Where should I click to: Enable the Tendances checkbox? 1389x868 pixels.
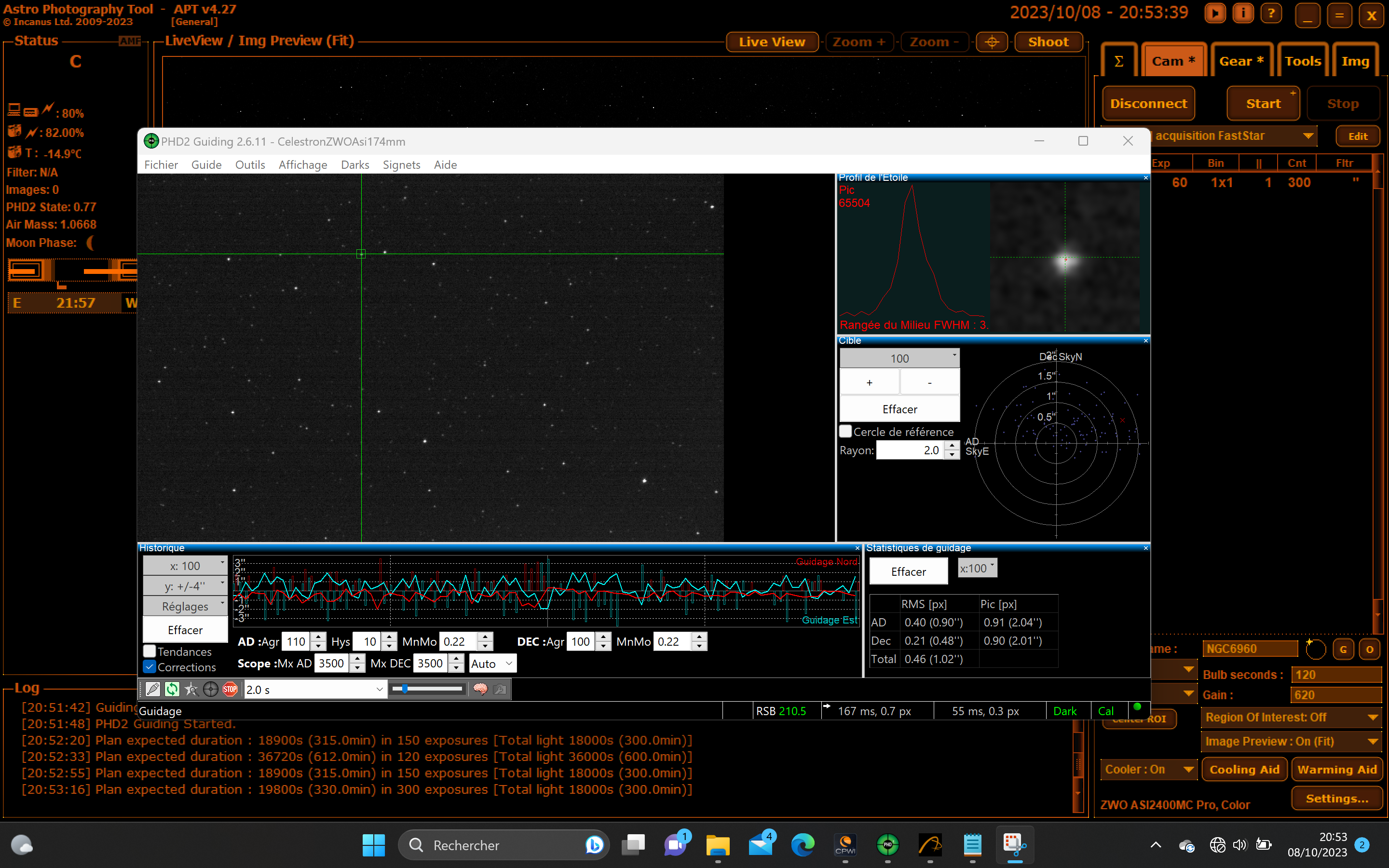[150, 651]
